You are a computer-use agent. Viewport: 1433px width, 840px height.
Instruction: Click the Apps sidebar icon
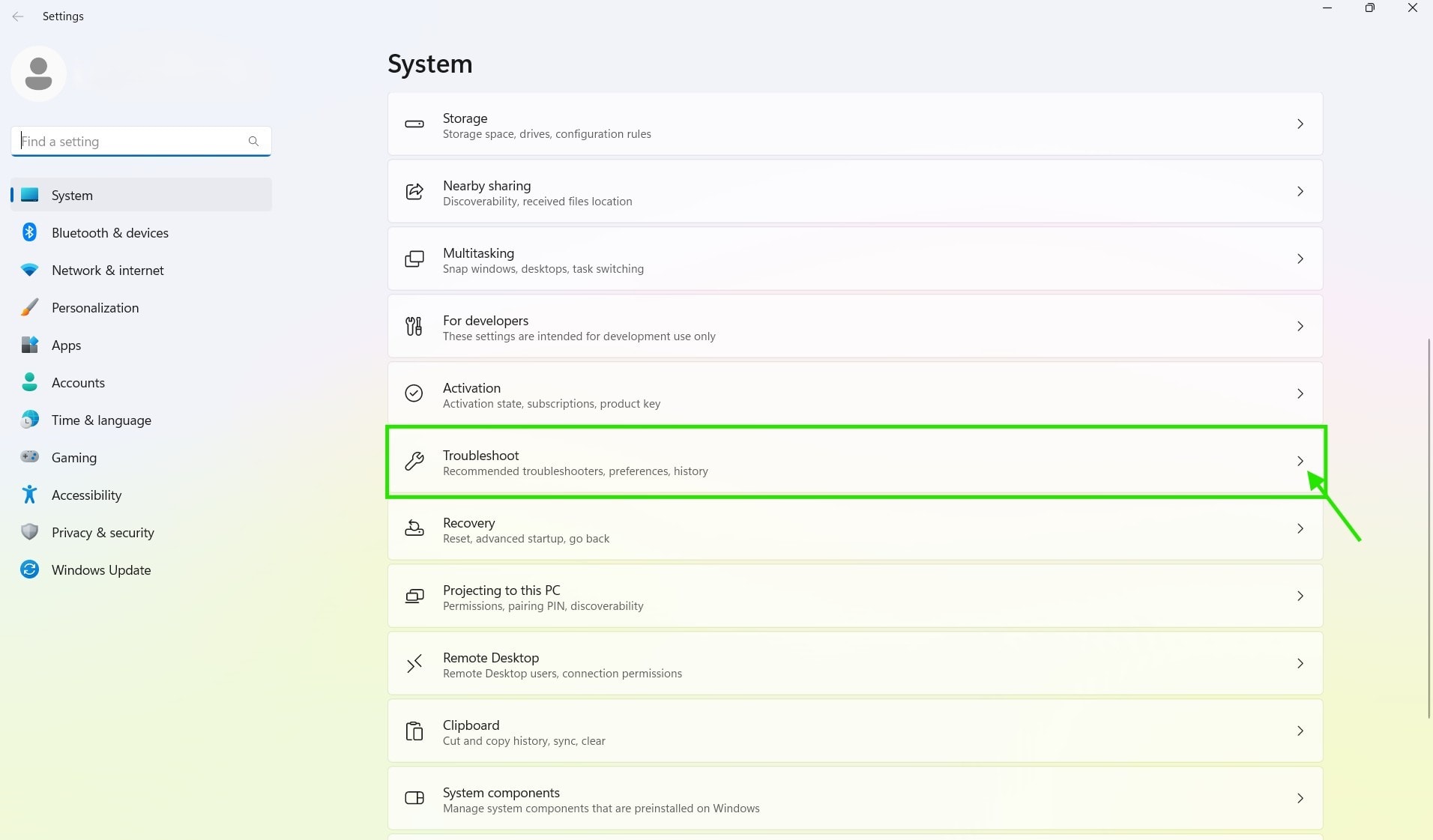(29, 345)
